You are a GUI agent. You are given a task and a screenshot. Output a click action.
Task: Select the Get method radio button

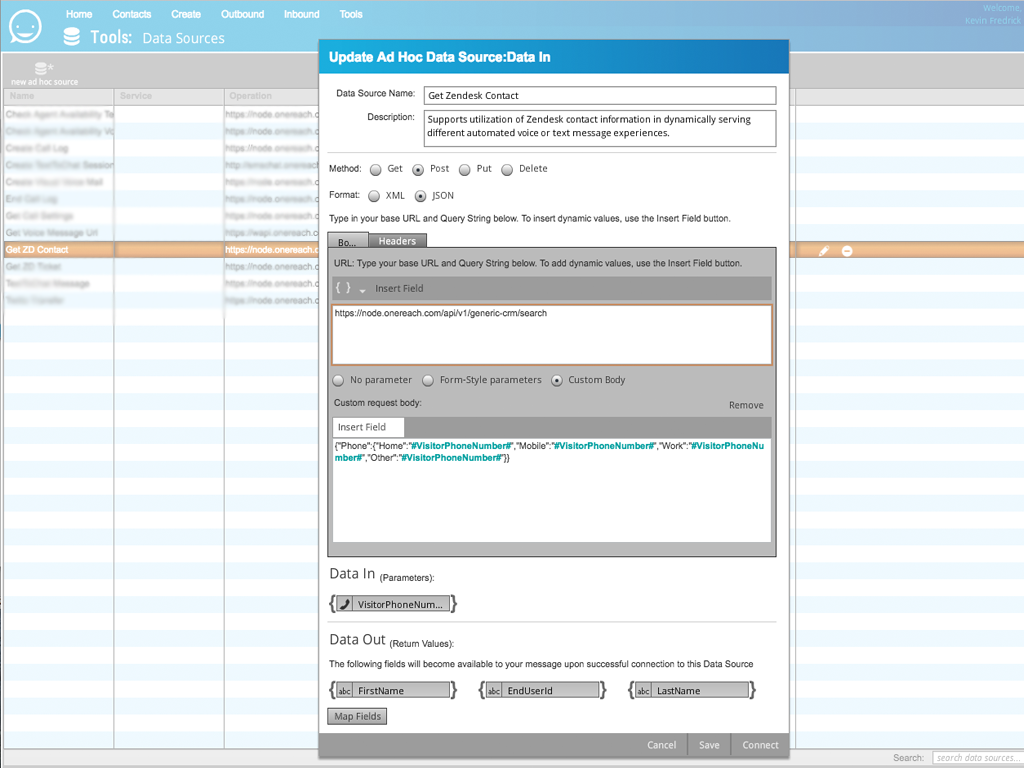point(376,170)
